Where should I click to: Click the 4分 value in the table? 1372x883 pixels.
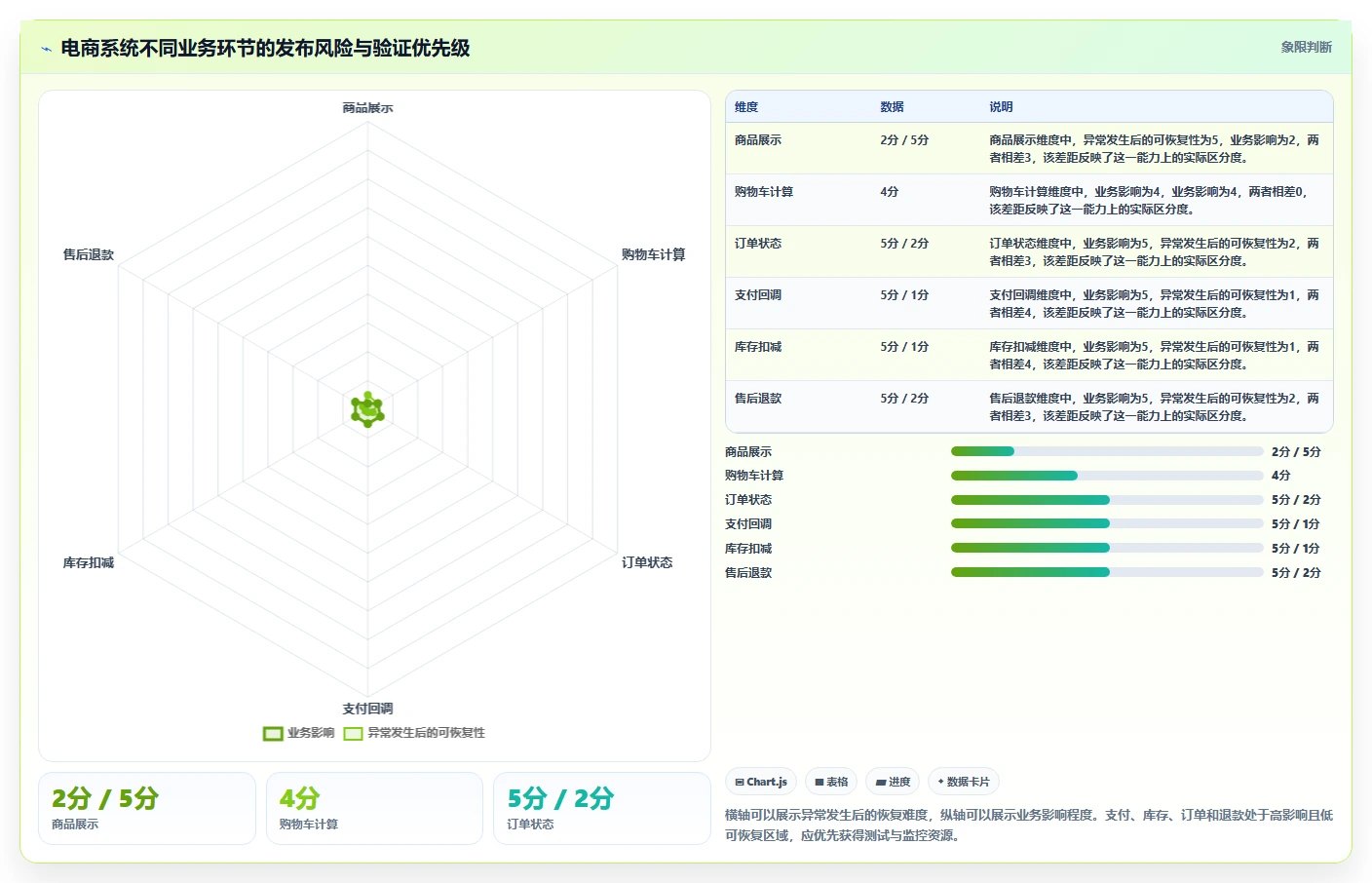point(890,192)
